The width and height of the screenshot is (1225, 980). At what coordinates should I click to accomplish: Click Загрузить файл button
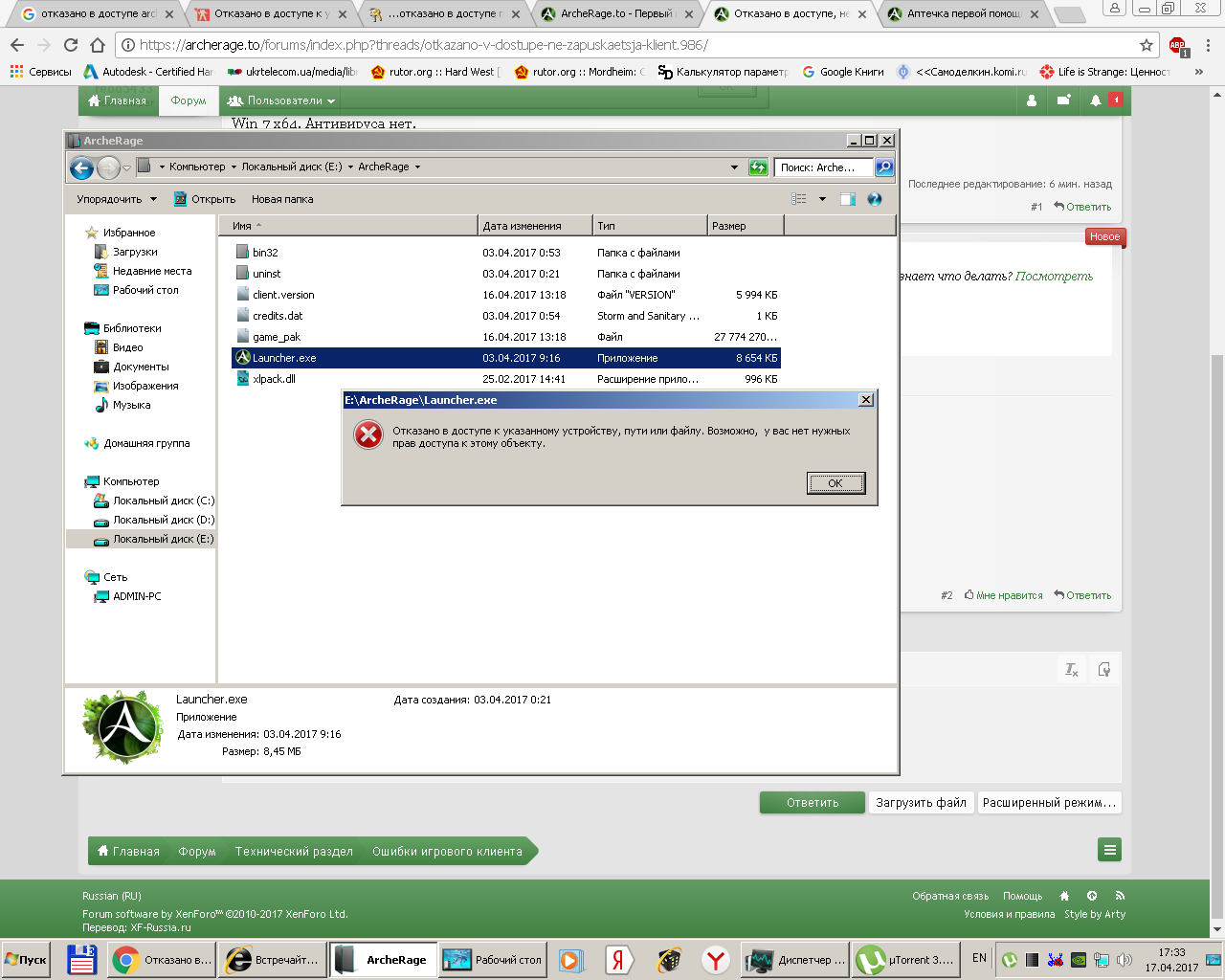[x=922, y=803]
